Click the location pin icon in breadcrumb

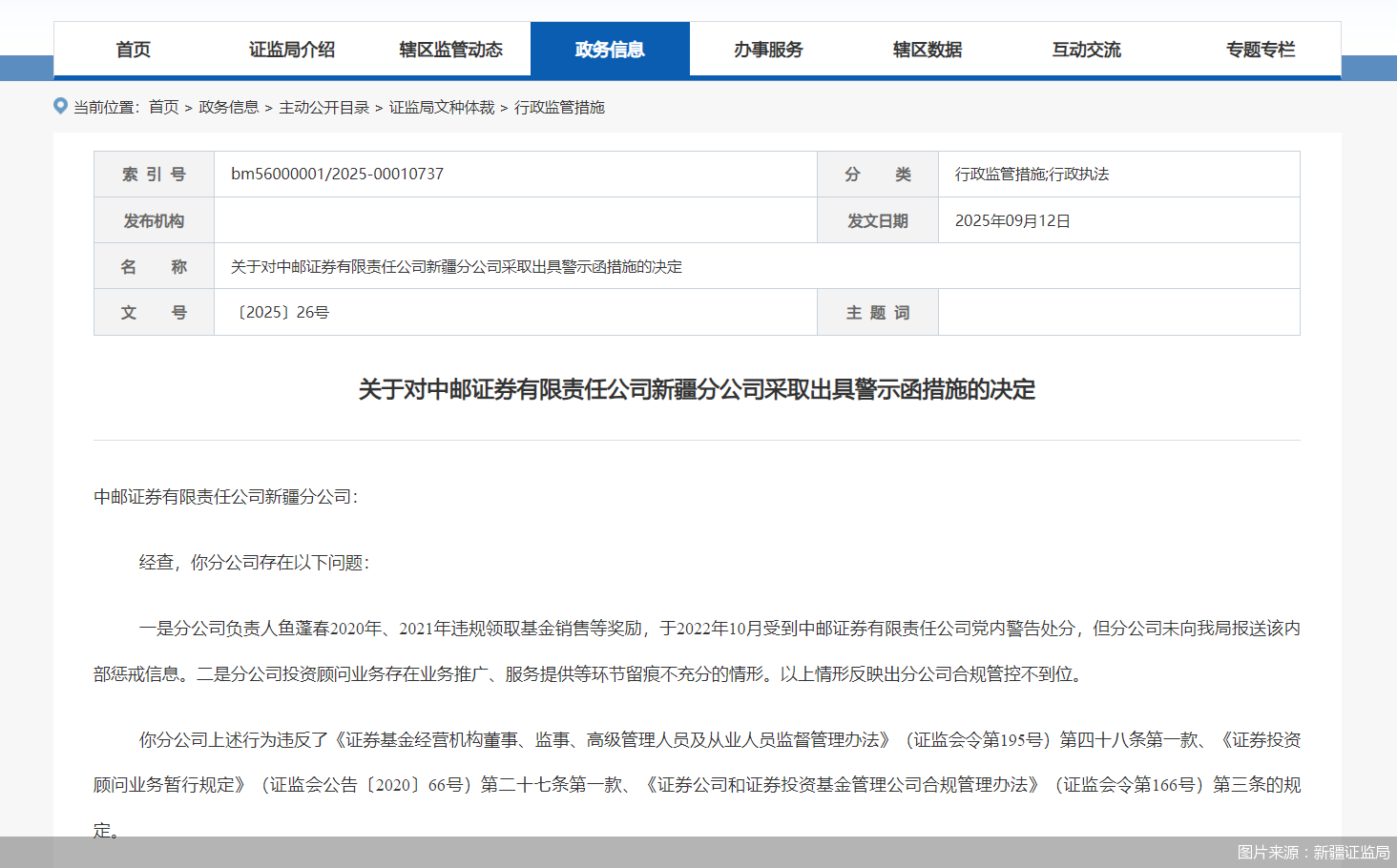60,106
